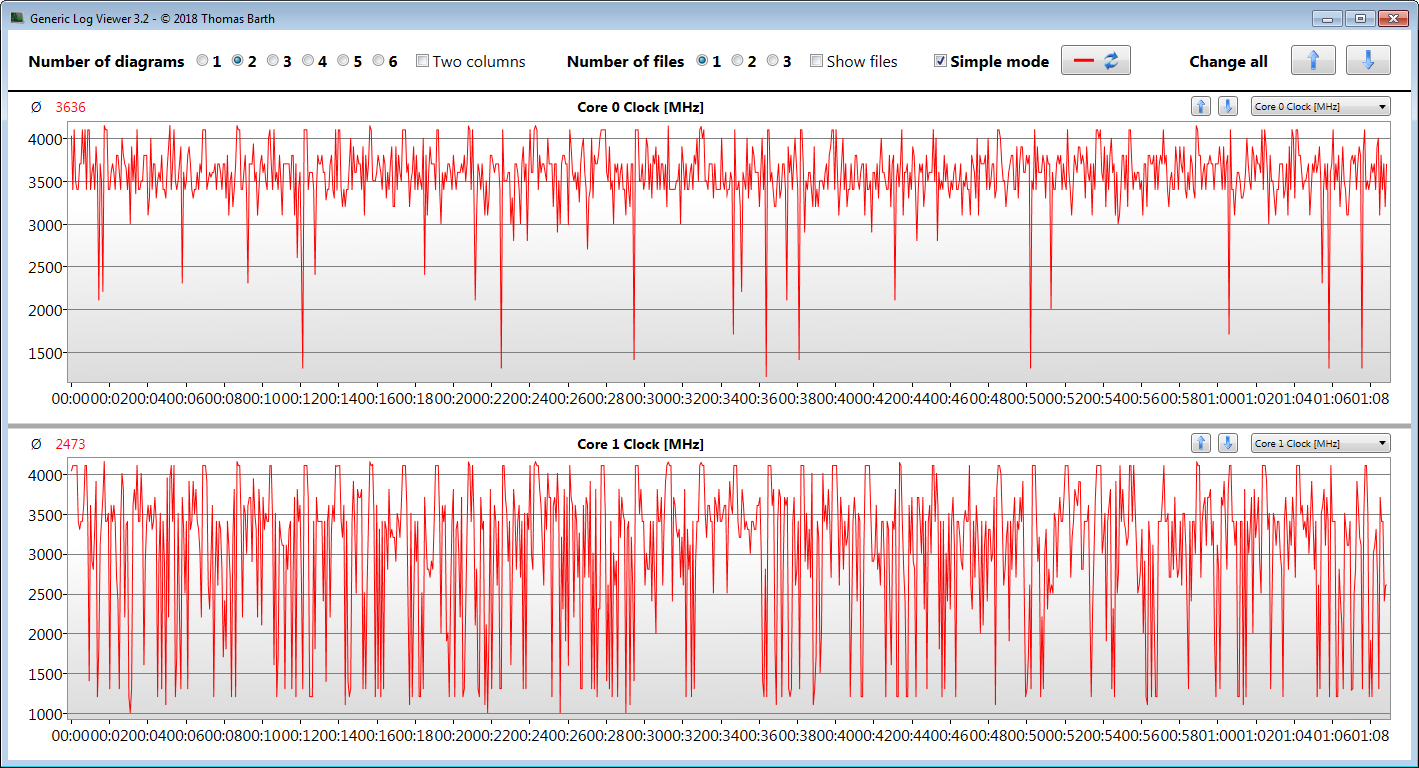Viewport: 1419px width, 768px height.
Task: Click the red line refresh button
Action: click(x=1095, y=61)
